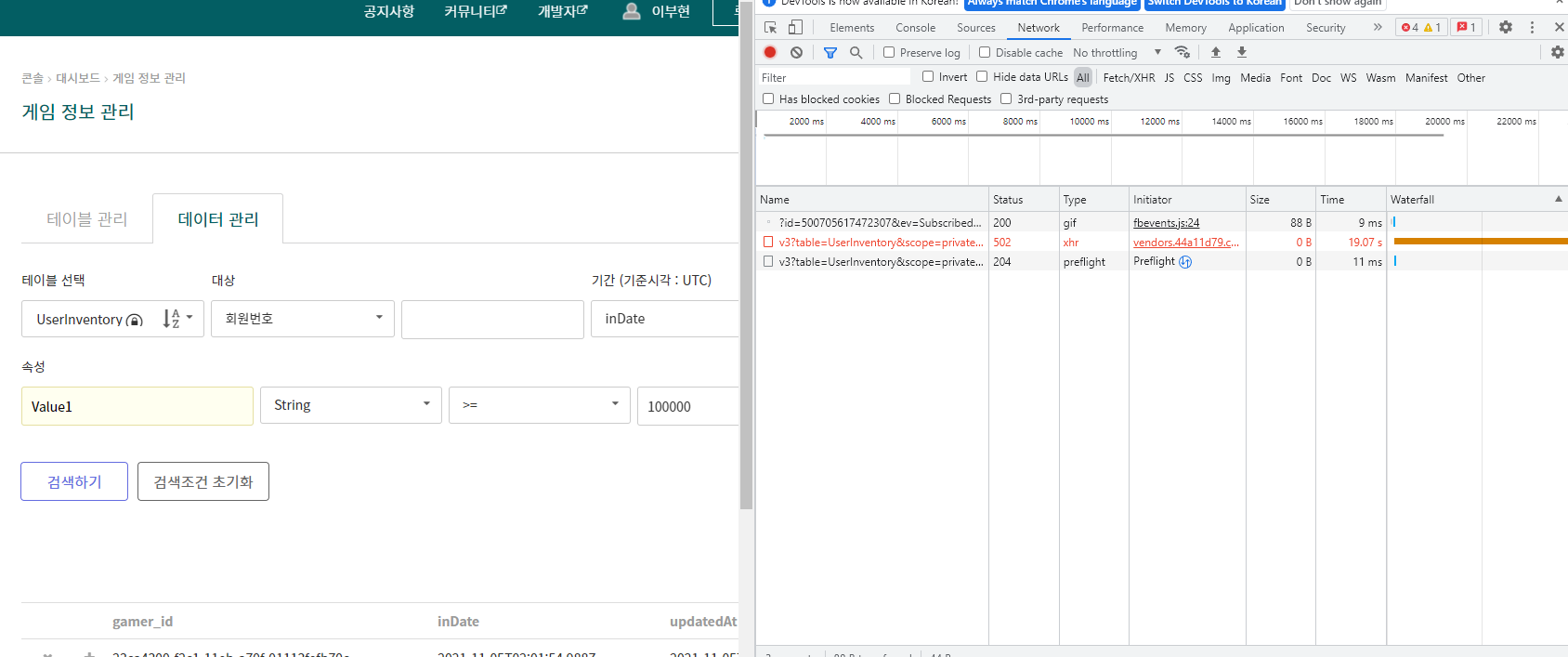Switch to the Application tab
The width and height of the screenshot is (1568, 657).
click(1256, 28)
